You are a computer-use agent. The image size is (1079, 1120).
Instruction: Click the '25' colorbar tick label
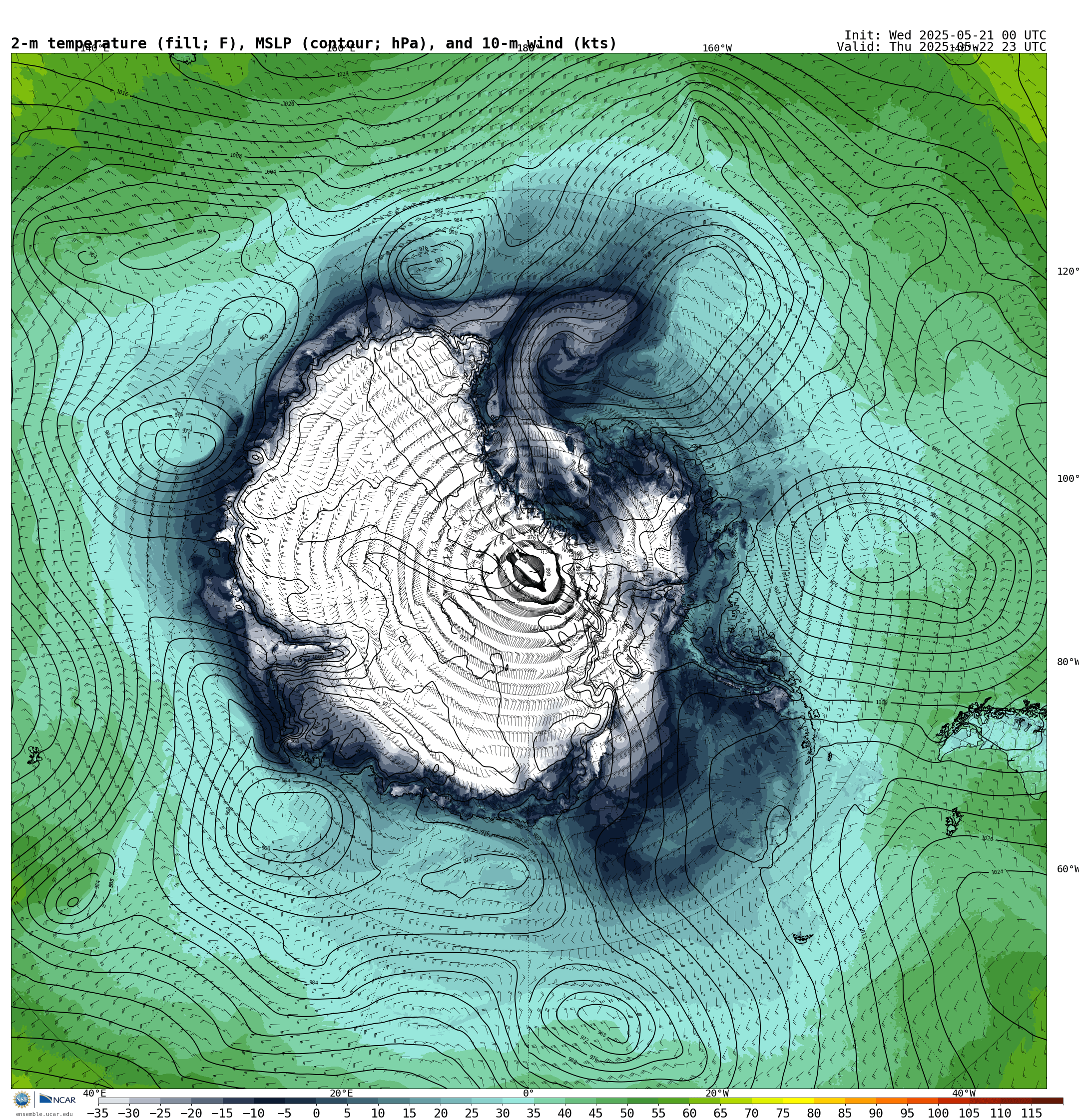tap(471, 1113)
